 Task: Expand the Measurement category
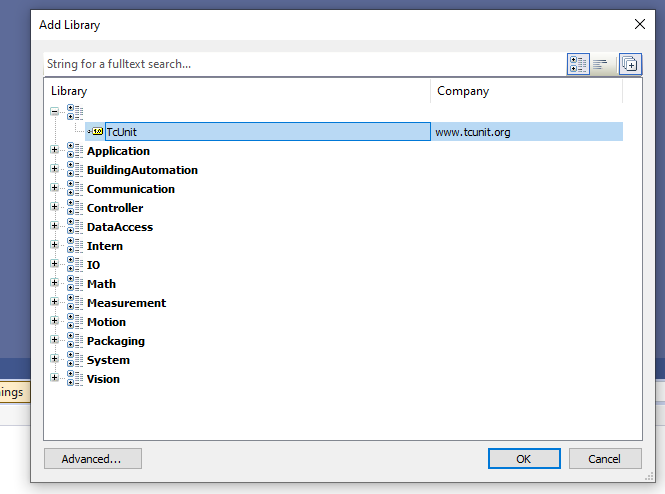(54, 301)
